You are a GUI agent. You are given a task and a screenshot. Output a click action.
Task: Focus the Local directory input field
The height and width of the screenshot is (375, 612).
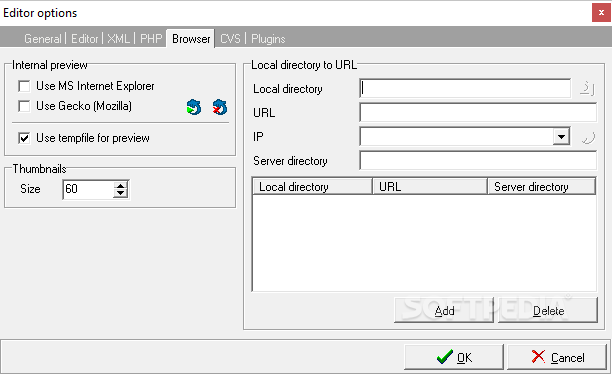click(465, 89)
